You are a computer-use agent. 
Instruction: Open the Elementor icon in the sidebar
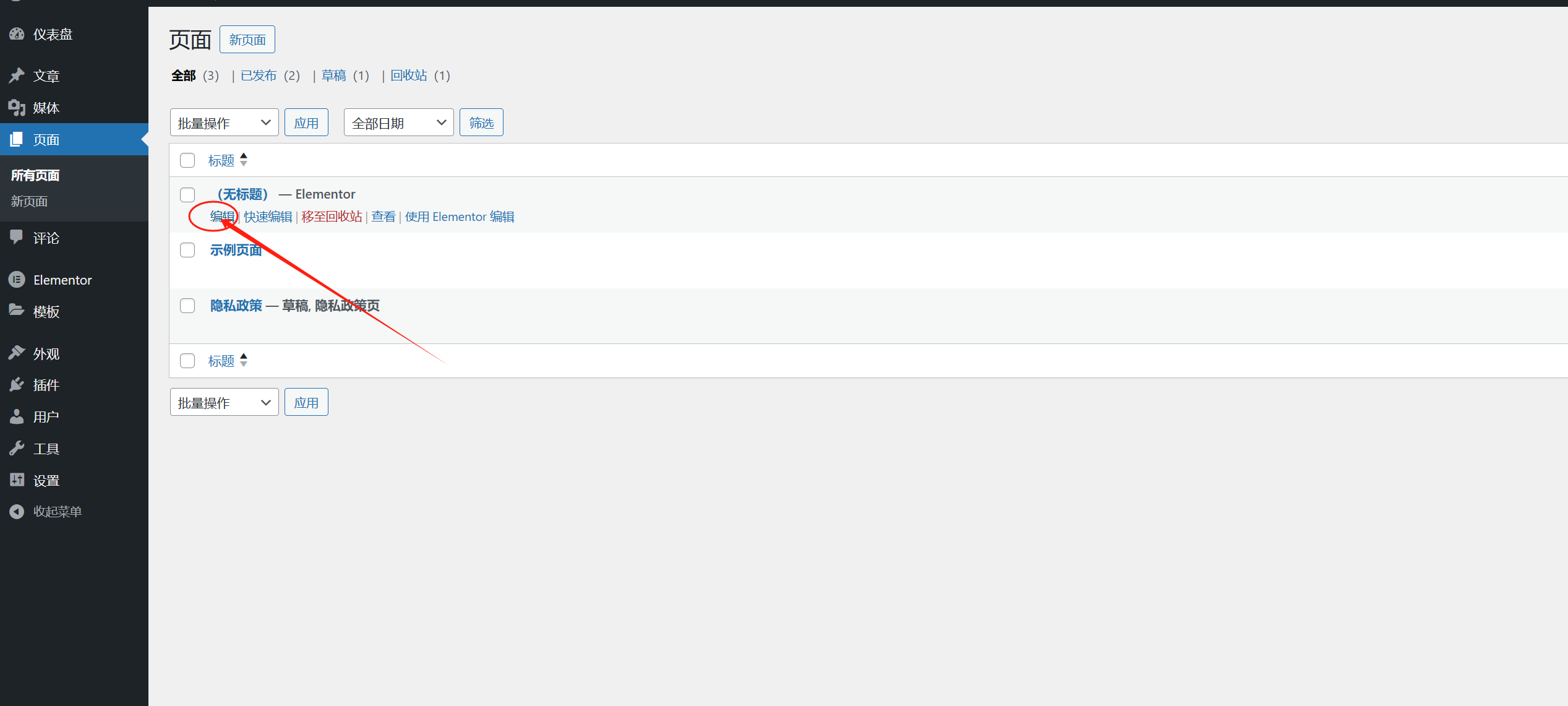click(17, 280)
